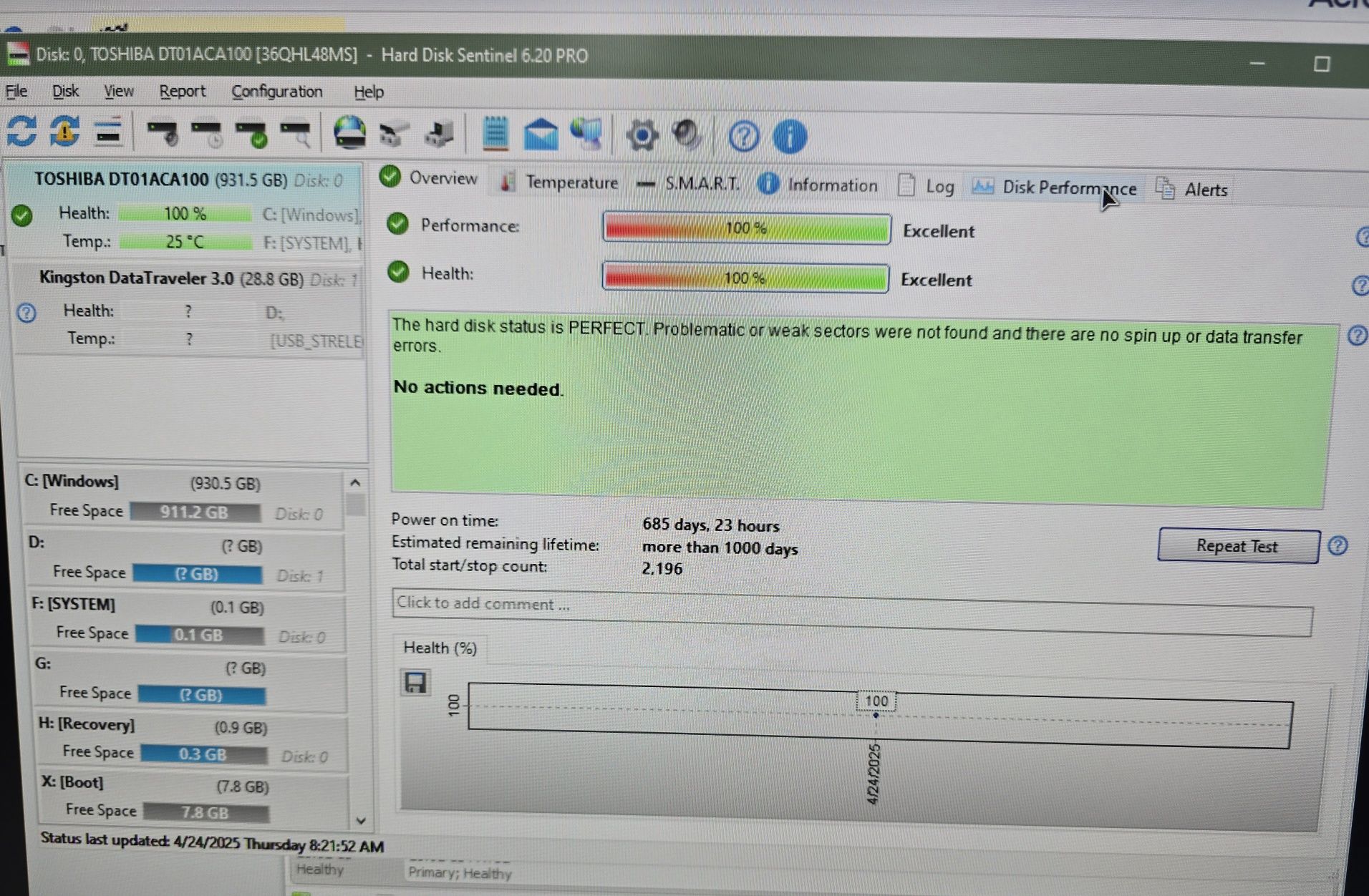Click the Performance 100 % bar
This screenshot has width=1369, height=896.
coord(746,229)
